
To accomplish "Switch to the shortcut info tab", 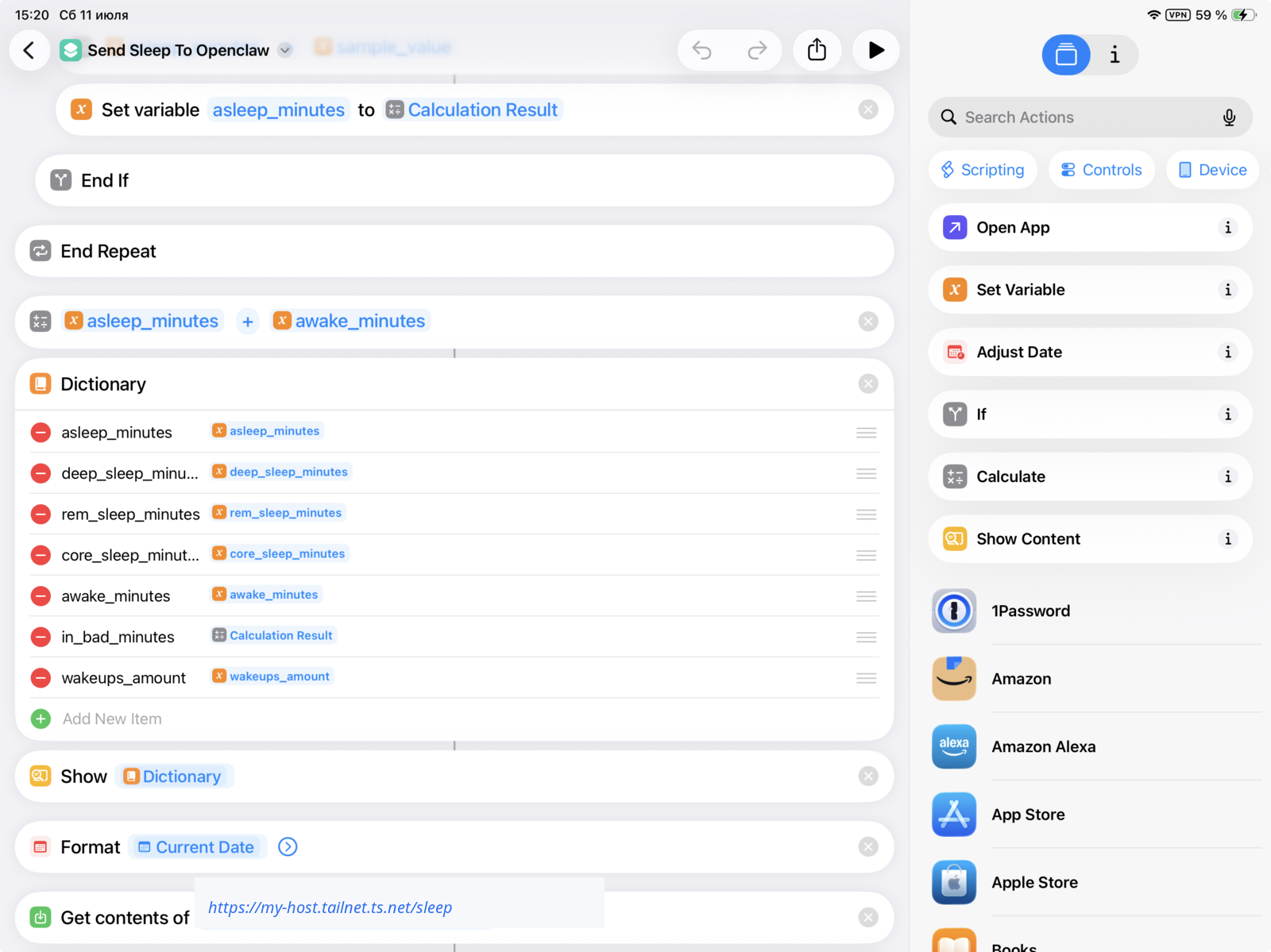I will (x=1115, y=55).
